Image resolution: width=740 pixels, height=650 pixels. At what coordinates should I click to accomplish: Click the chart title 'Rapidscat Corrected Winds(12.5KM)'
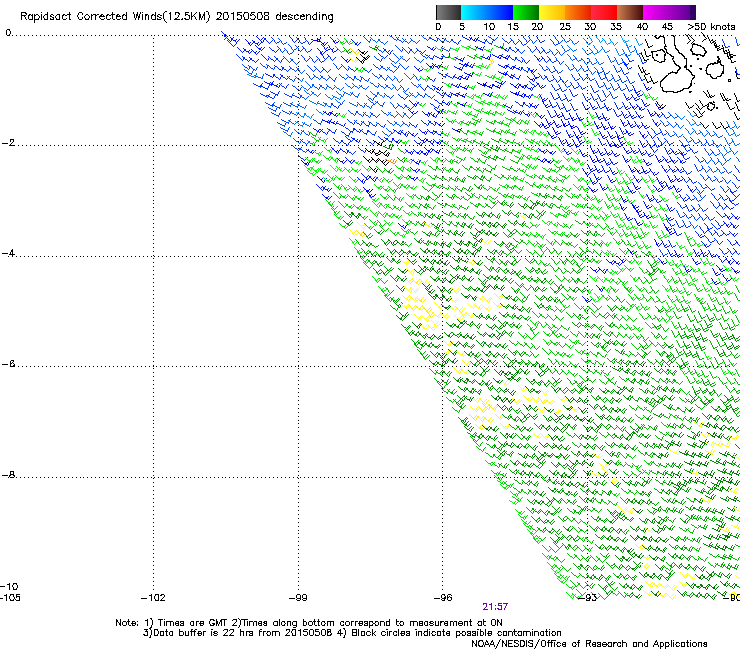pyautogui.click(x=115, y=17)
